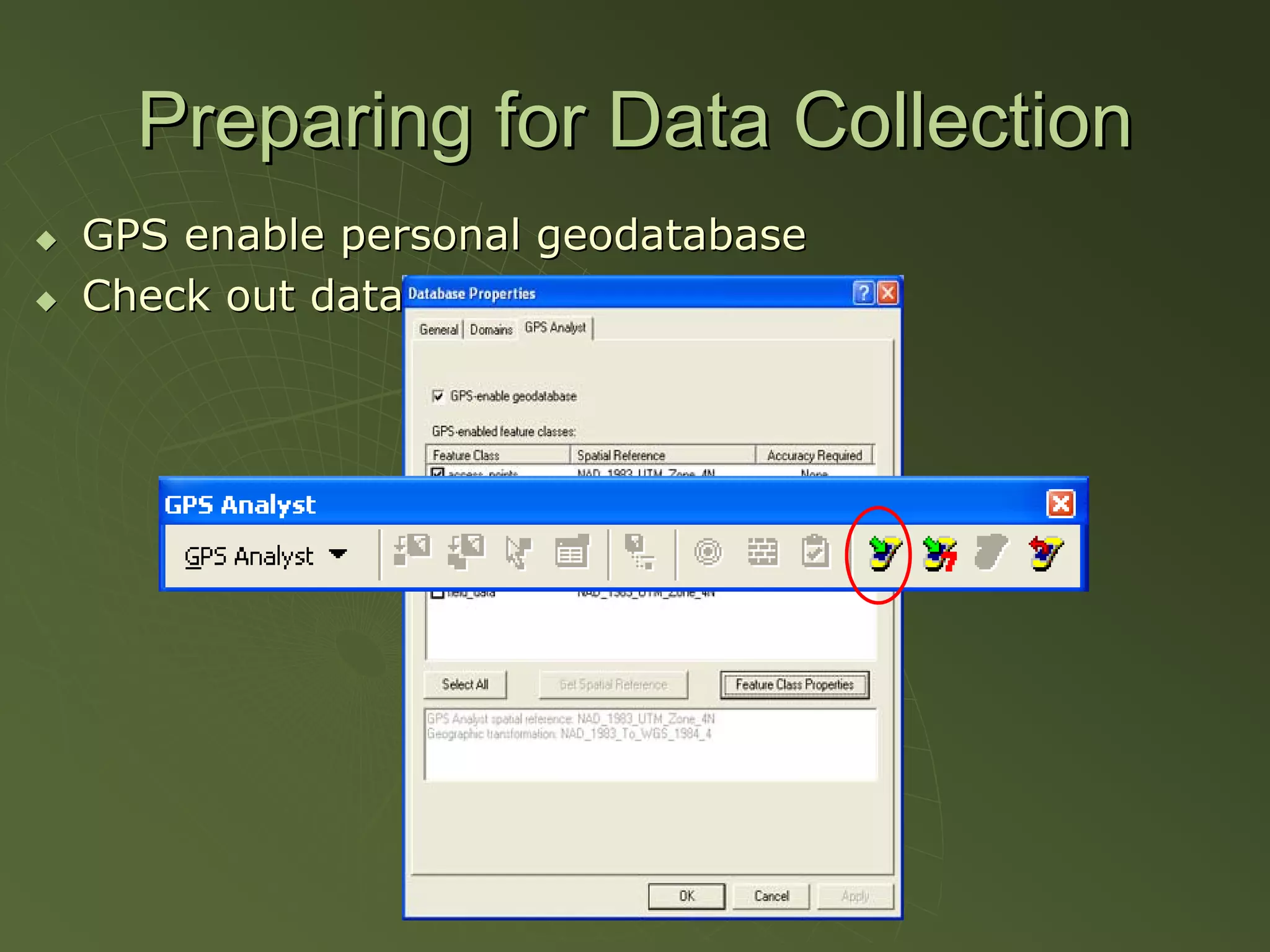This screenshot has height=952, width=1270.
Task: Click Cancel in Database Properties
Action: [771, 896]
